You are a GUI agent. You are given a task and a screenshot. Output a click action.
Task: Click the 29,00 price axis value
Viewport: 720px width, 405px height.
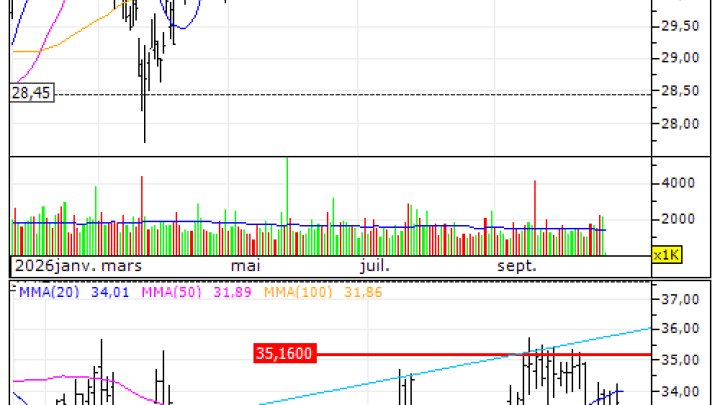(x=680, y=58)
